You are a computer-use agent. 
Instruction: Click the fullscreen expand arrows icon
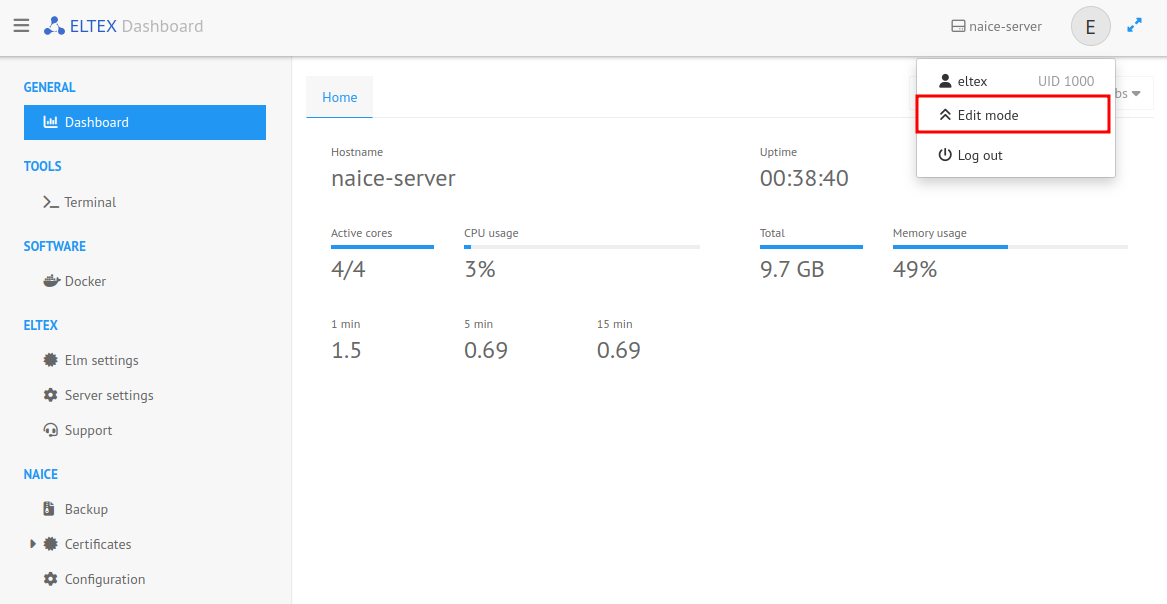coord(1134,26)
